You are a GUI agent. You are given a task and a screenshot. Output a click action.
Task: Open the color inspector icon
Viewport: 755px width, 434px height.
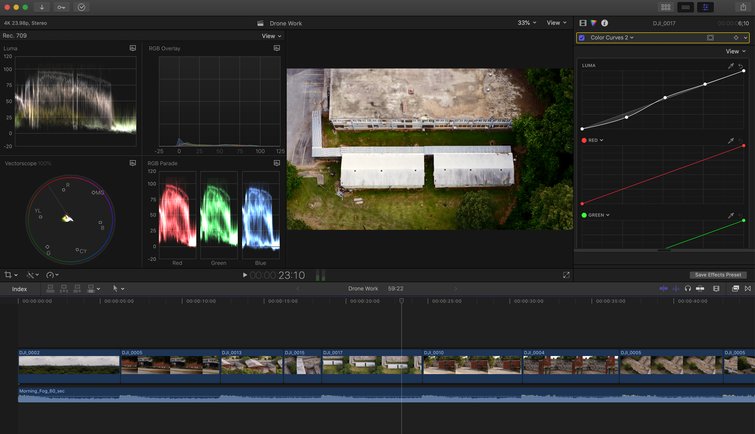[x=594, y=22]
